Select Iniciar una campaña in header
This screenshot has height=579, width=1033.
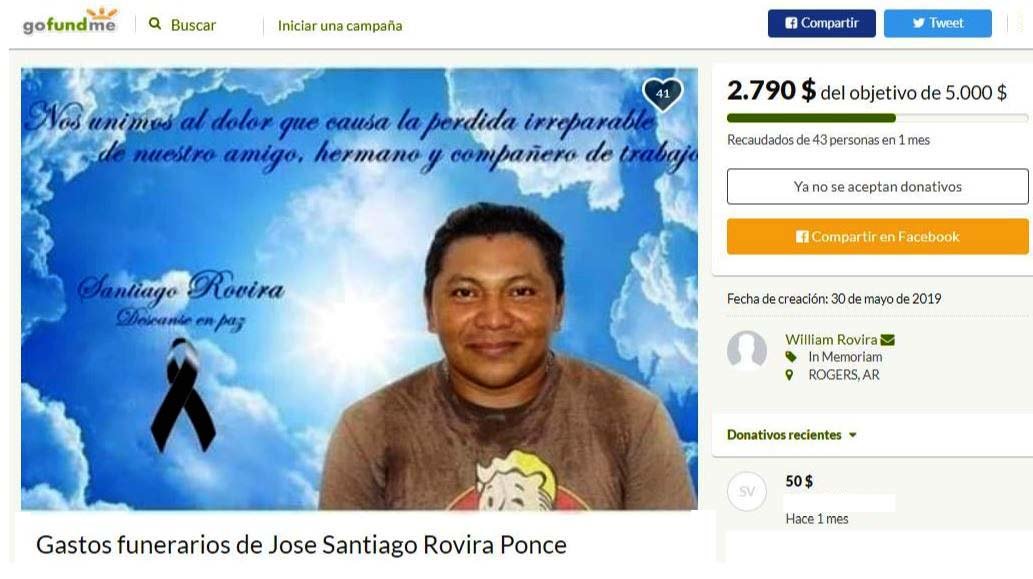pos(340,26)
